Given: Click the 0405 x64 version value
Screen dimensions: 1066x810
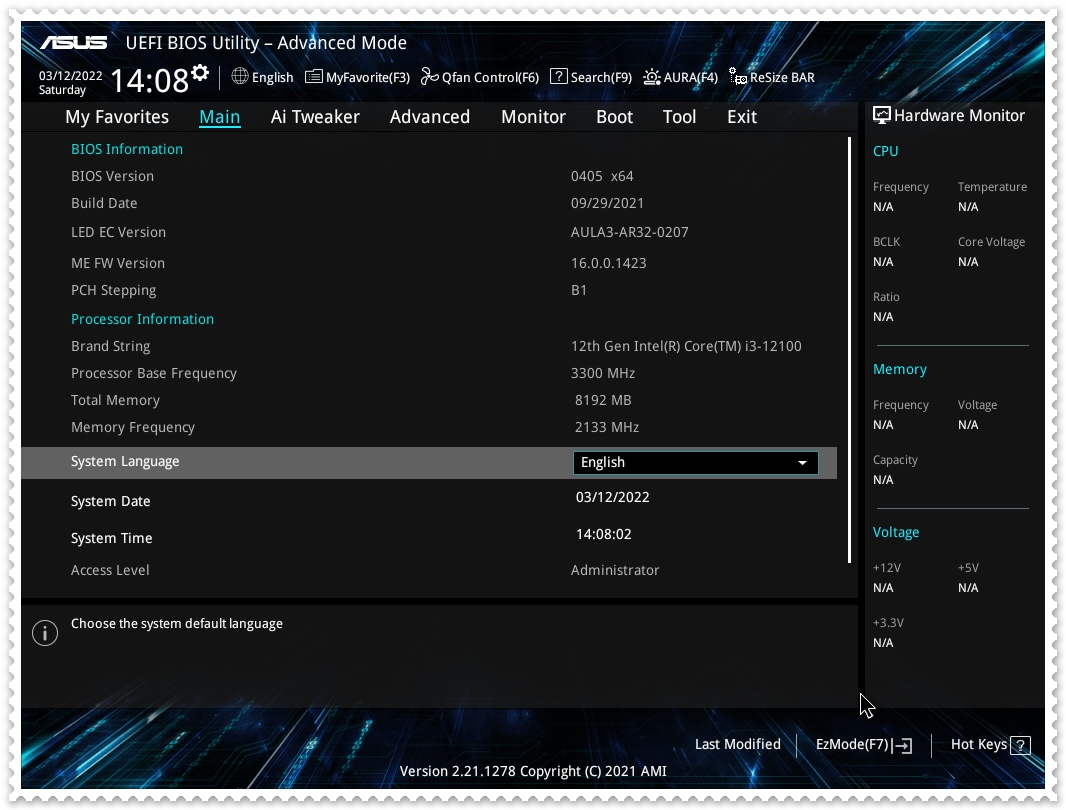Looking at the screenshot, I should coord(602,176).
